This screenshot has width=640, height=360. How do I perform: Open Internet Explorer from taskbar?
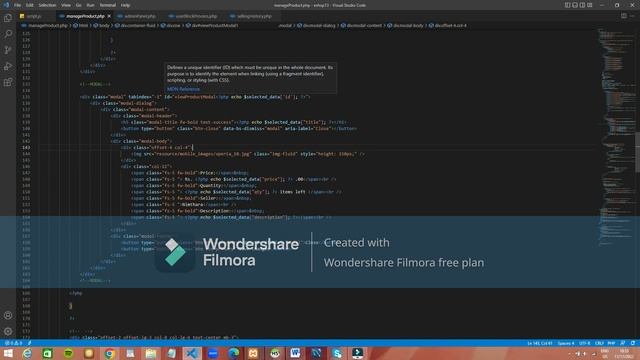27,353
